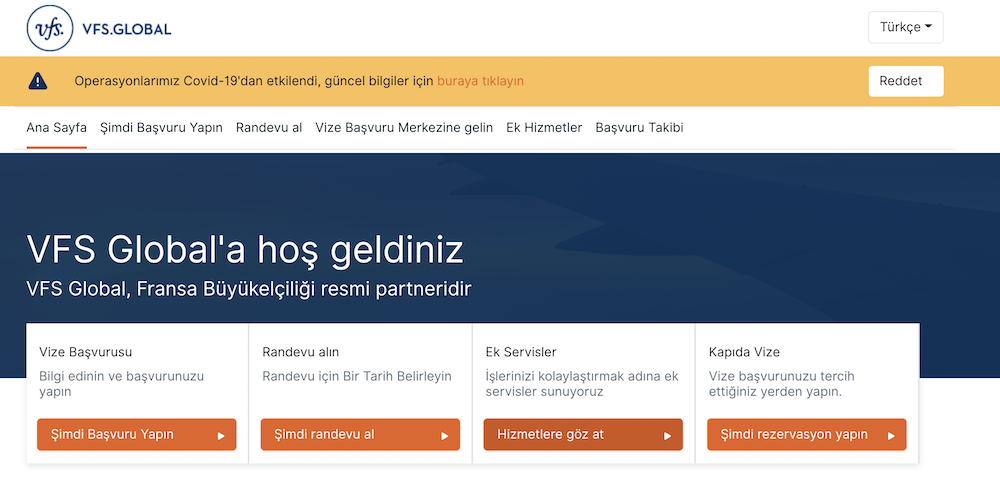Open Vize Başvuru Merkezine gelin tab
1000x486 pixels.
coord(404,128)
